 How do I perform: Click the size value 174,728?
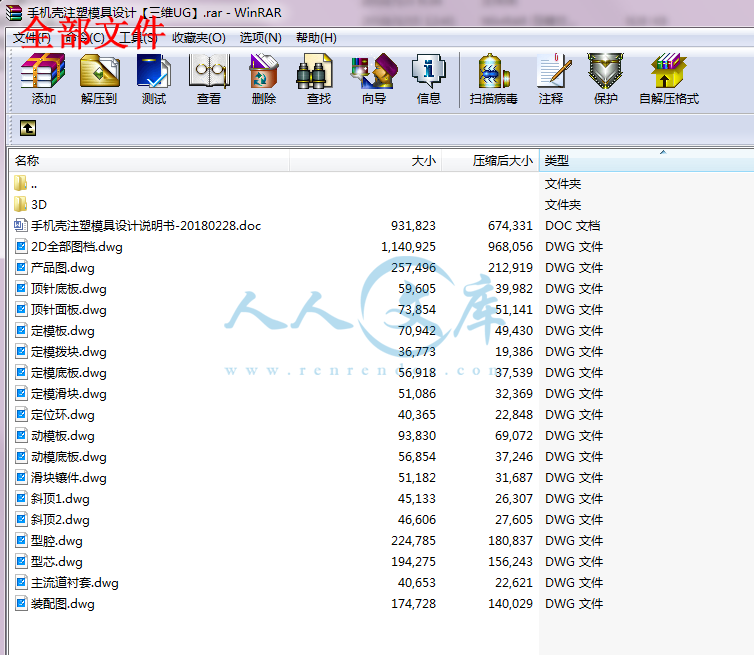(x=414, y=604)
